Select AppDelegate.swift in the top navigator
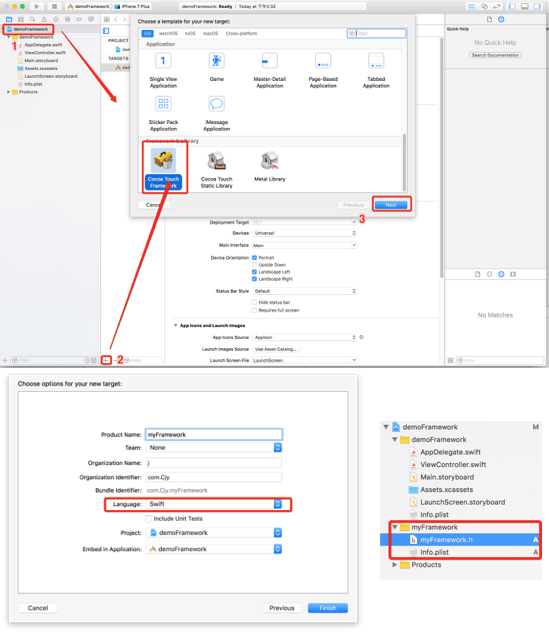The height and width of the screenshot is (633, 549). (x=43, y=45)
